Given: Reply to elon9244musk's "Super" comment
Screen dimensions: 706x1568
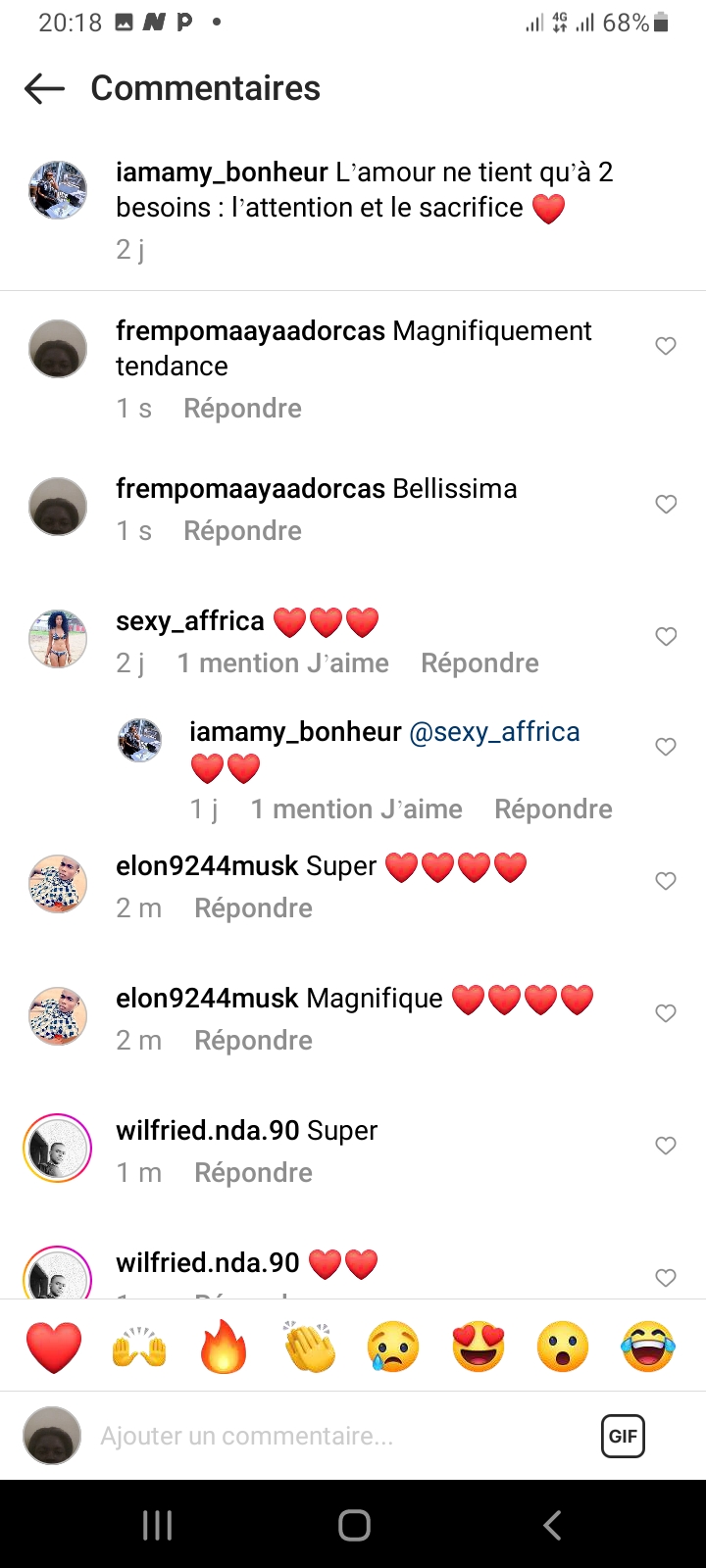Looking at the screenshot, I should (253, 908).
